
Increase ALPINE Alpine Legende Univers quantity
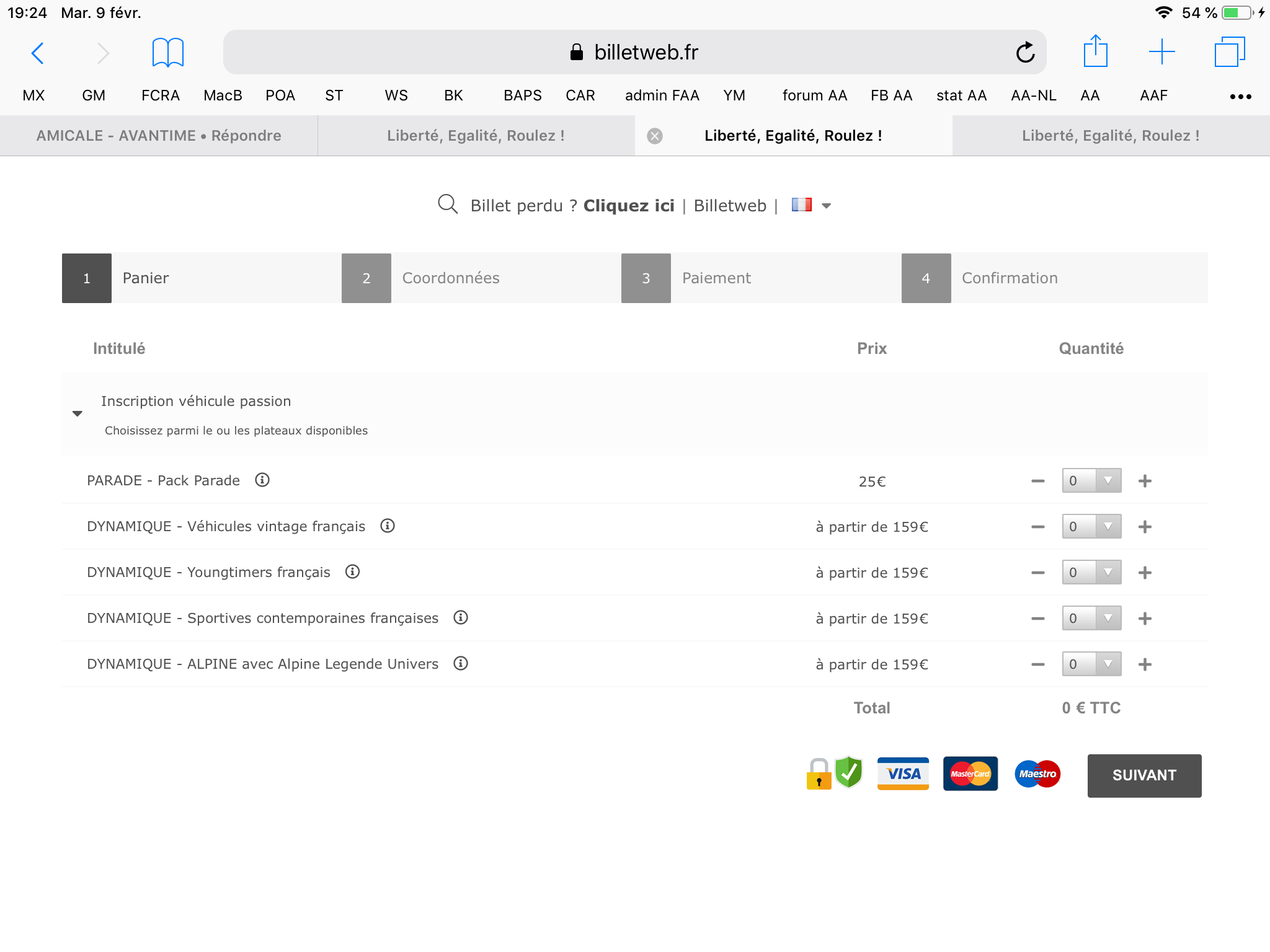click(1145, 664)
